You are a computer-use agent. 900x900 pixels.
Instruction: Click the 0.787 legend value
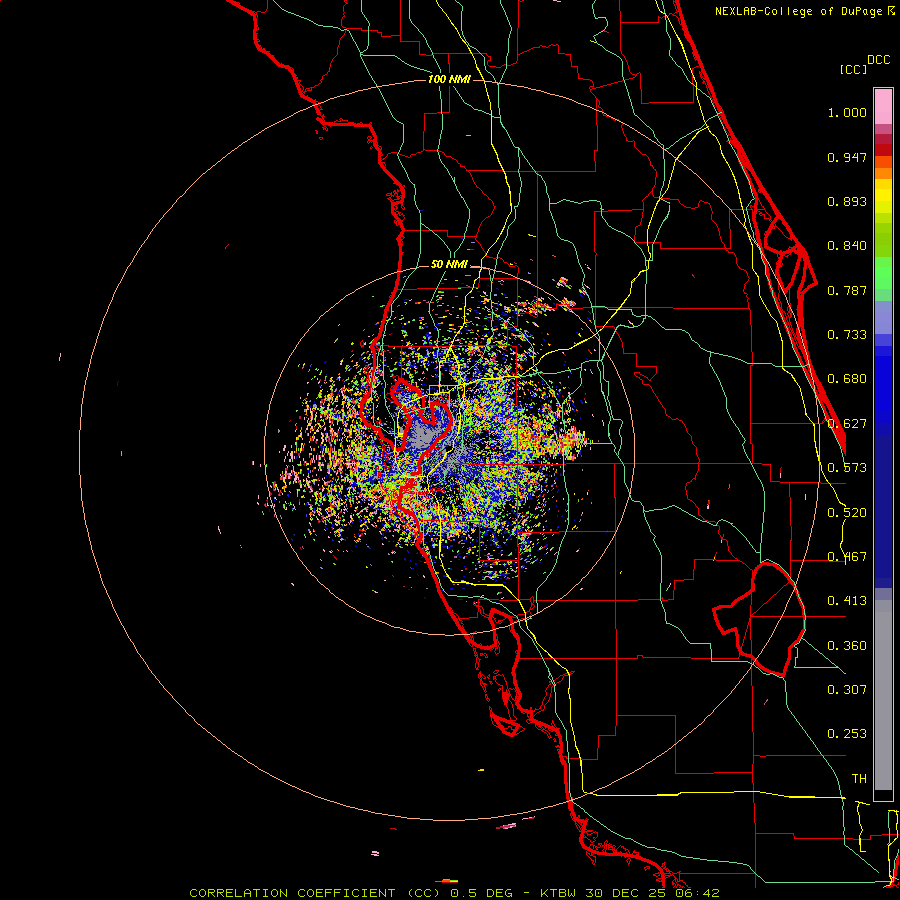point(847,290)
